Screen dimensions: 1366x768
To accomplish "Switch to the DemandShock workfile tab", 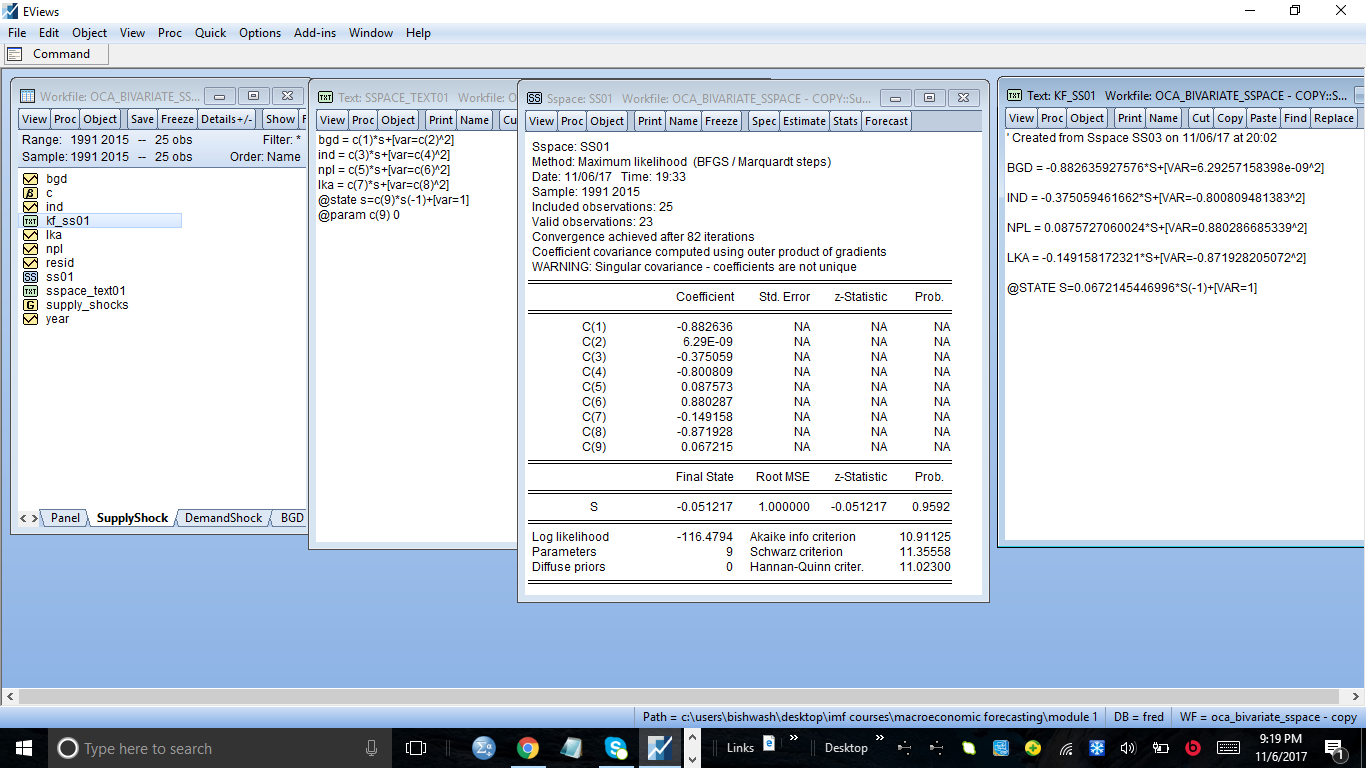I will [223, 518].
